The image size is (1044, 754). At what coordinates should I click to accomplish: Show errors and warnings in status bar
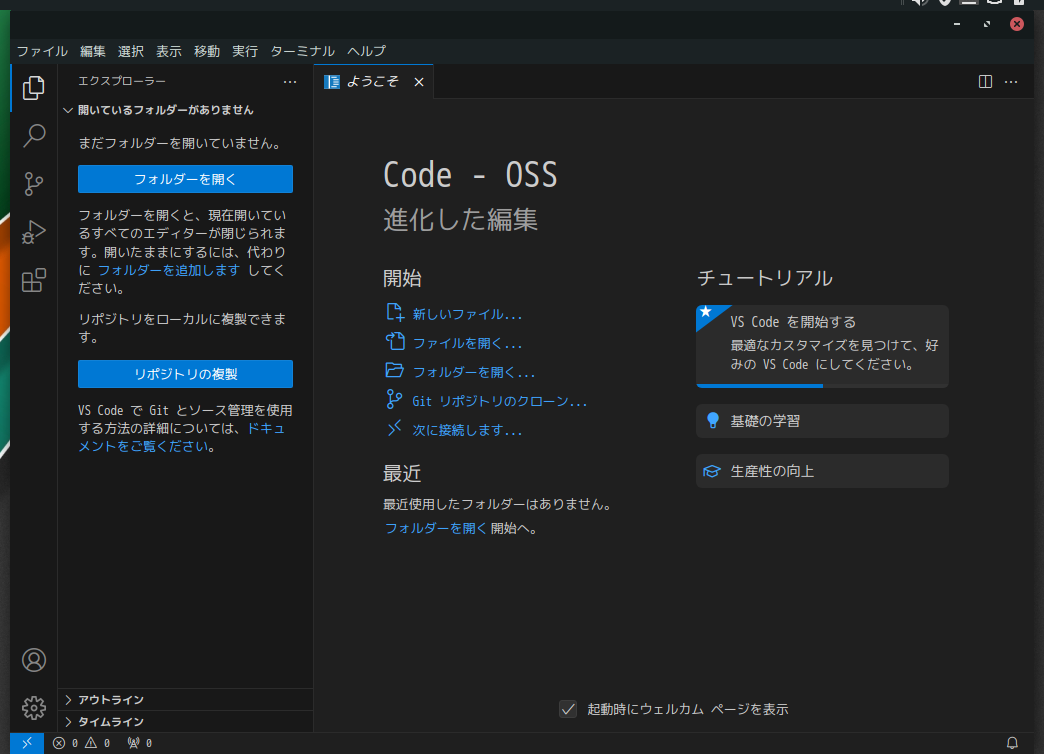(81, 743)
